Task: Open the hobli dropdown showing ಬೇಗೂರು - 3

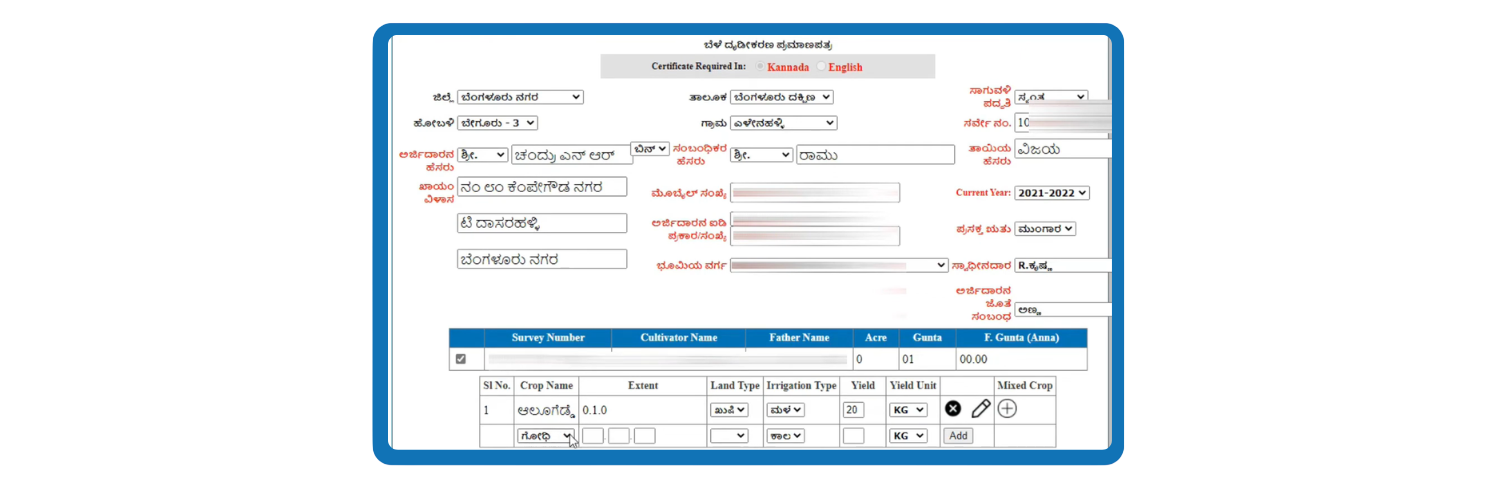Action: (x=497, y=123)
